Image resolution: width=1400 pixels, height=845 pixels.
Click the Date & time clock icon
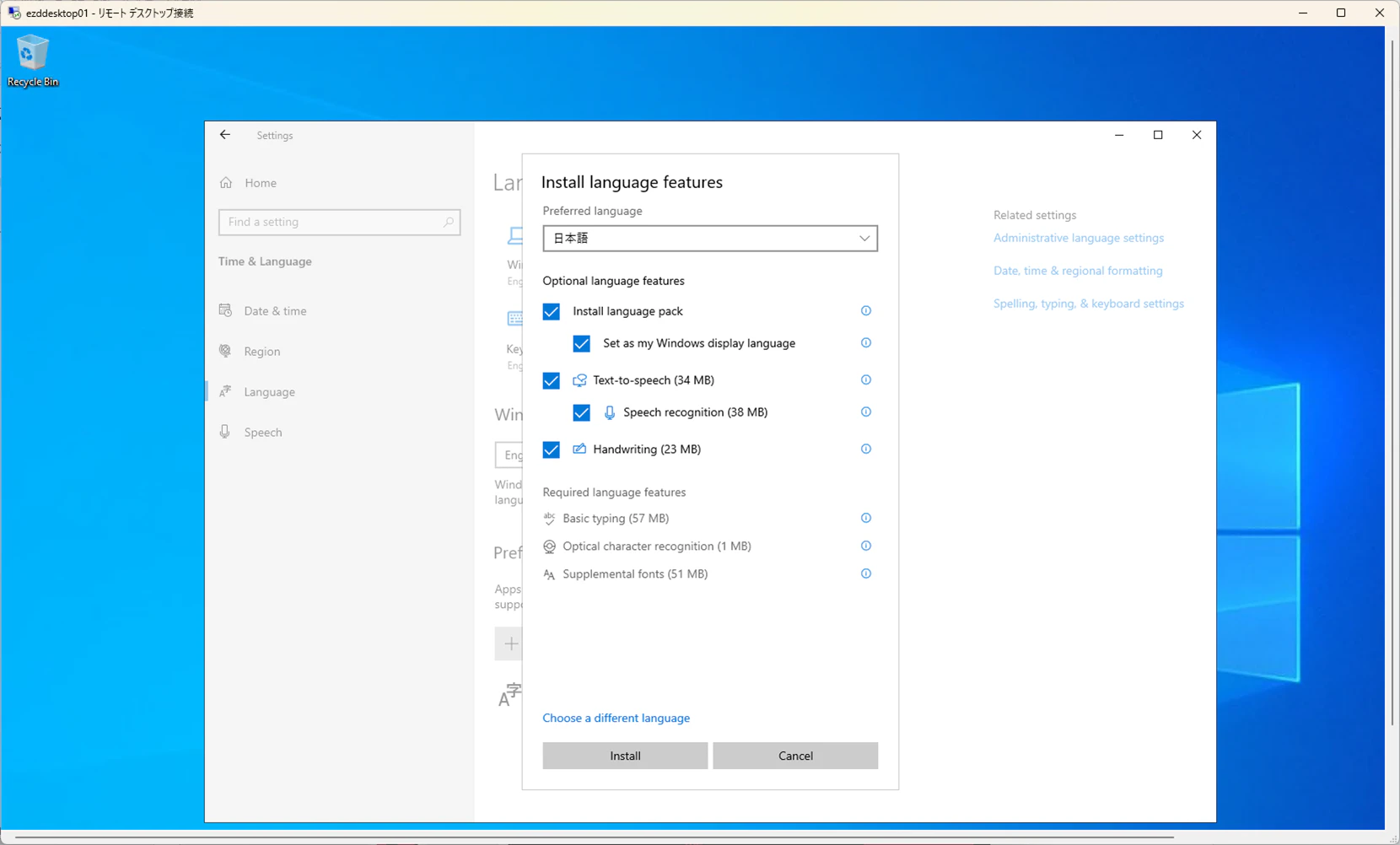click(225, 310)
